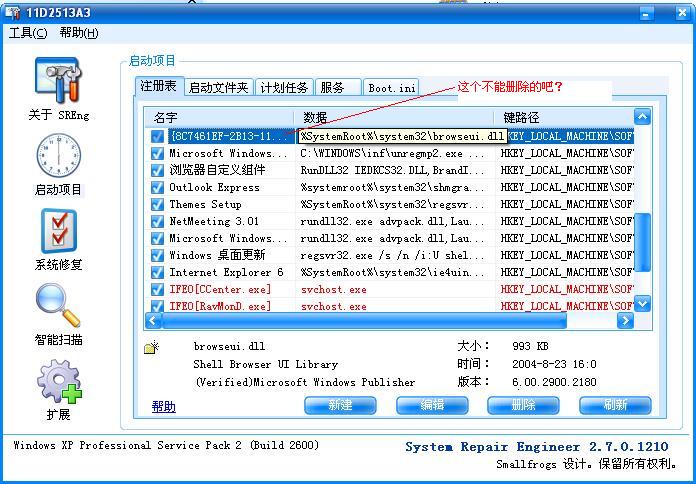This screenshot has width=696, height=484.
Task: Open the About SREng hammer icon
Action: (59, 80)
